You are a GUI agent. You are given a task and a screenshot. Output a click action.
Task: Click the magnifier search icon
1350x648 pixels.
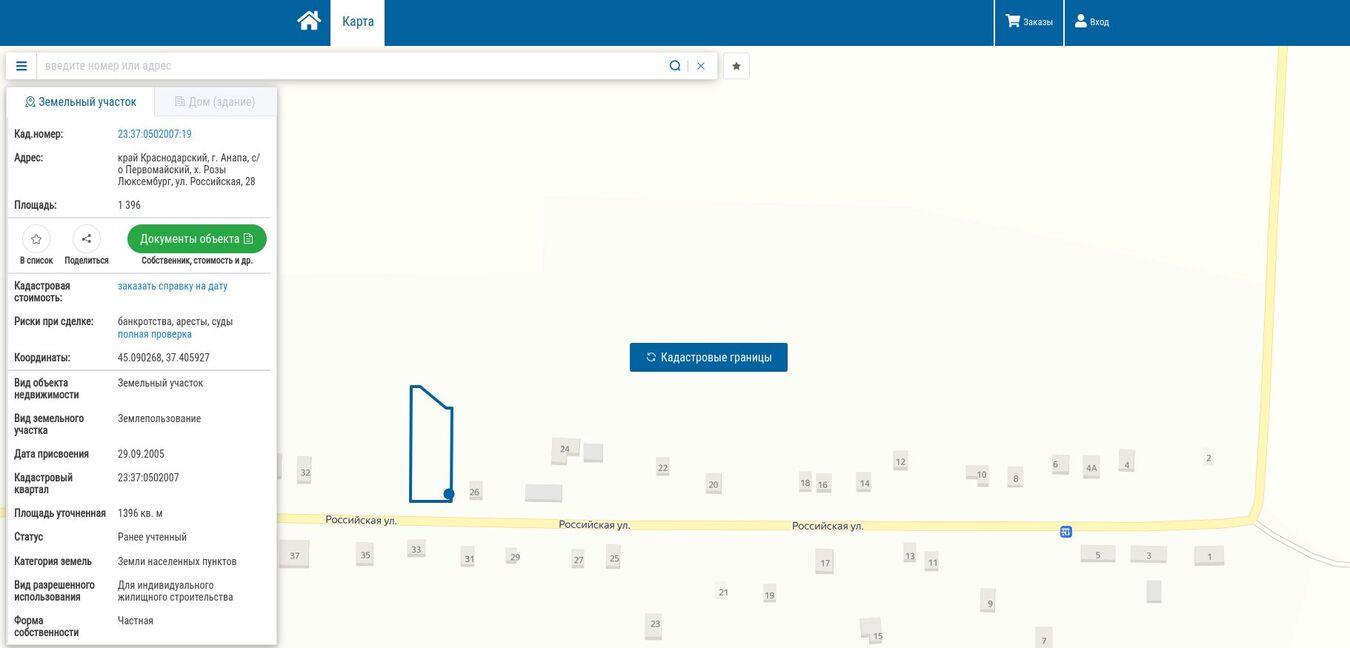675,66
